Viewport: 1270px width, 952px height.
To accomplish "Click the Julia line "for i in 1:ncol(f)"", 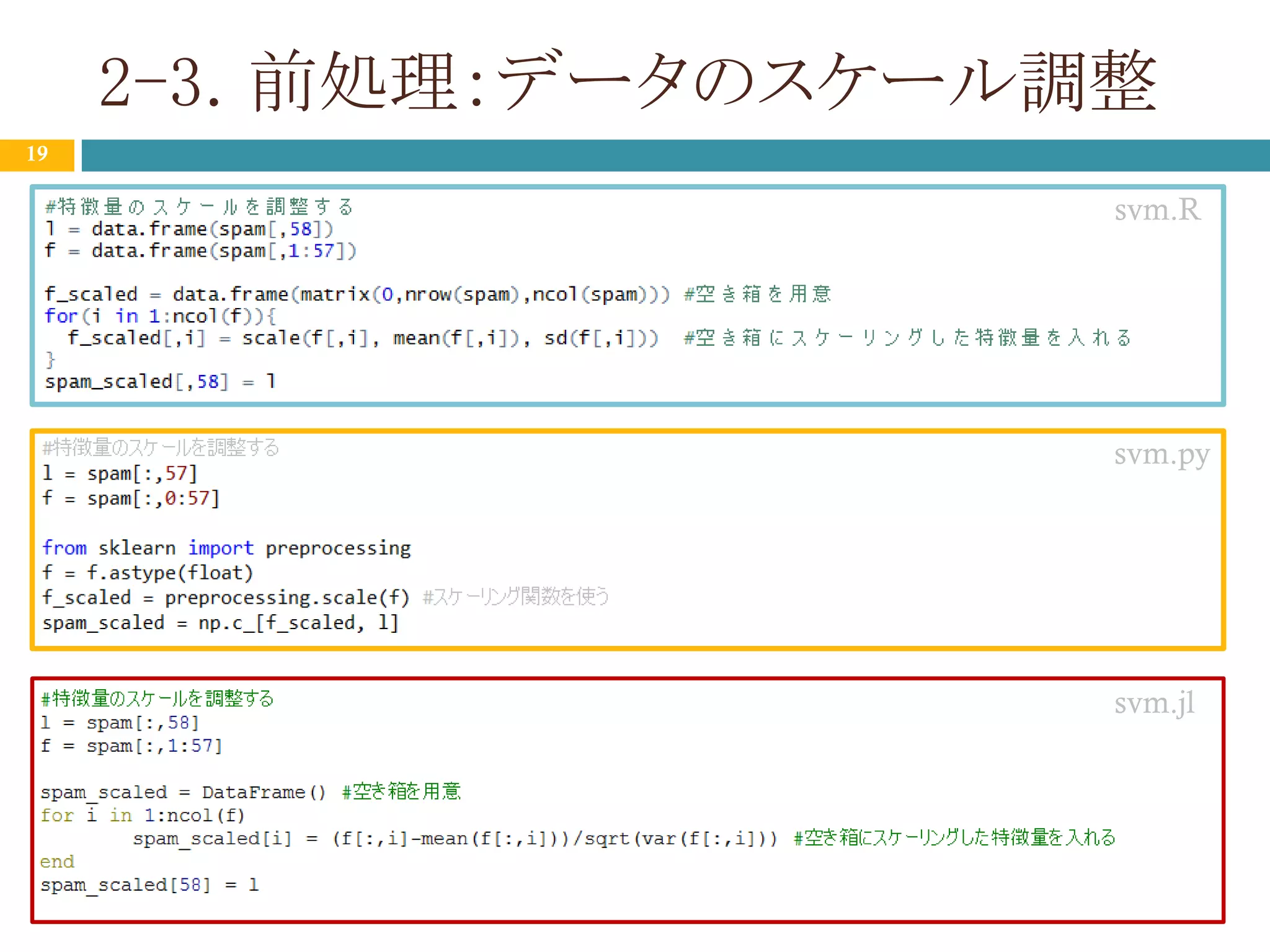I will (143, 815).
